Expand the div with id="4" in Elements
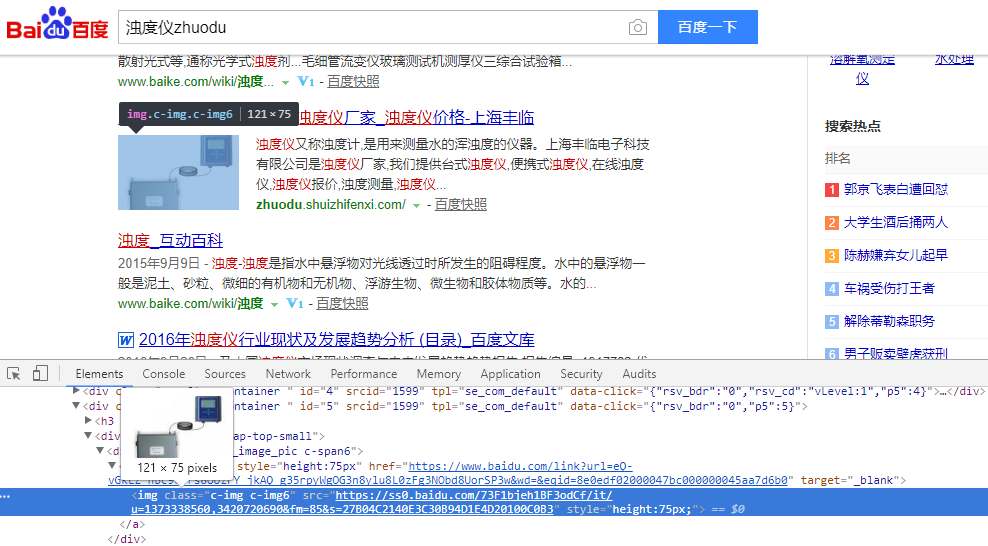Screen dimensions: 988x546 click(77, 391)
